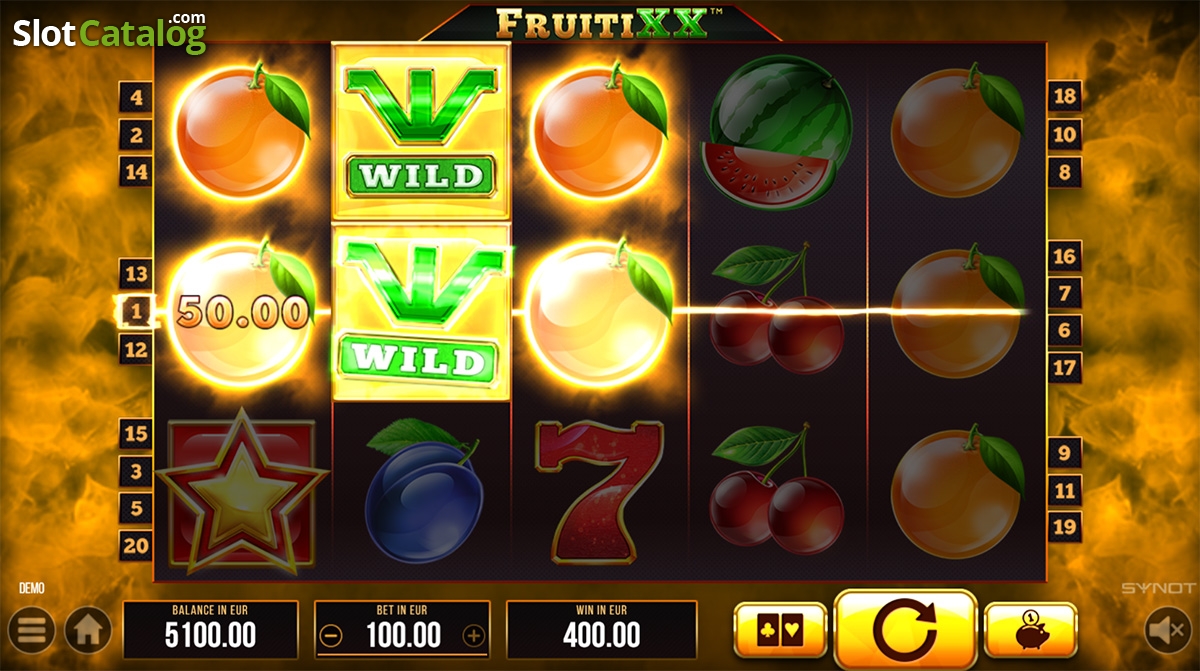This screenshot has width=1200, height=671.
Task: Spin the reels with the circular arrow button
Action: point(905,630)
